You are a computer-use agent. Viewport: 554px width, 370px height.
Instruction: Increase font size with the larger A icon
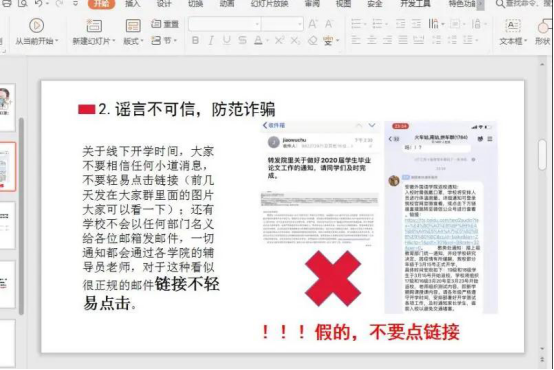pyautogui.click(x=313, y=24)
